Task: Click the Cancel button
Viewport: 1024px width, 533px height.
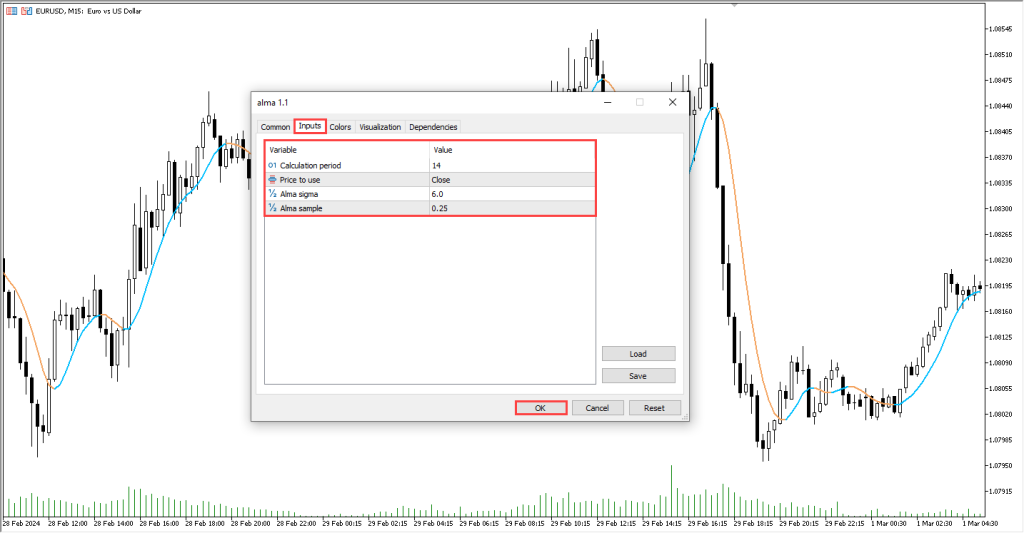Action: (597, 408)
